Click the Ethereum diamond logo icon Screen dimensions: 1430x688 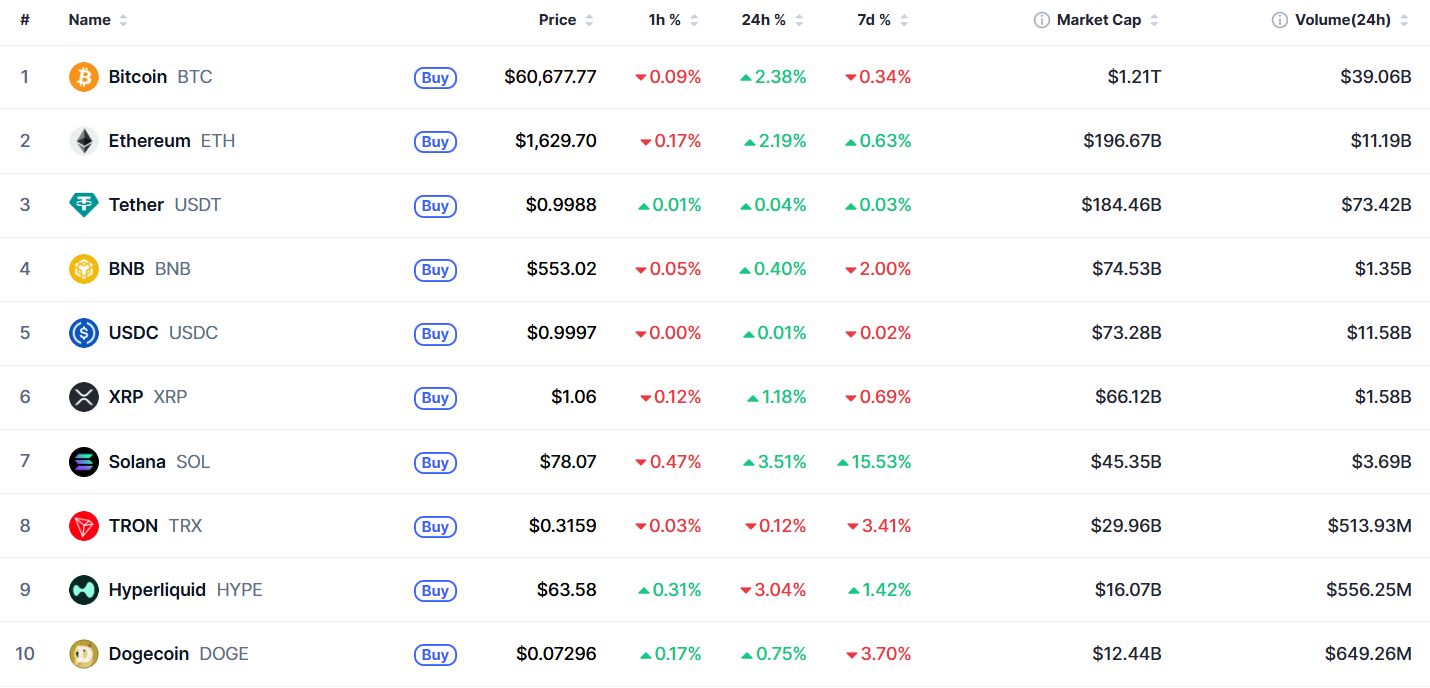(x=84, y=141)
